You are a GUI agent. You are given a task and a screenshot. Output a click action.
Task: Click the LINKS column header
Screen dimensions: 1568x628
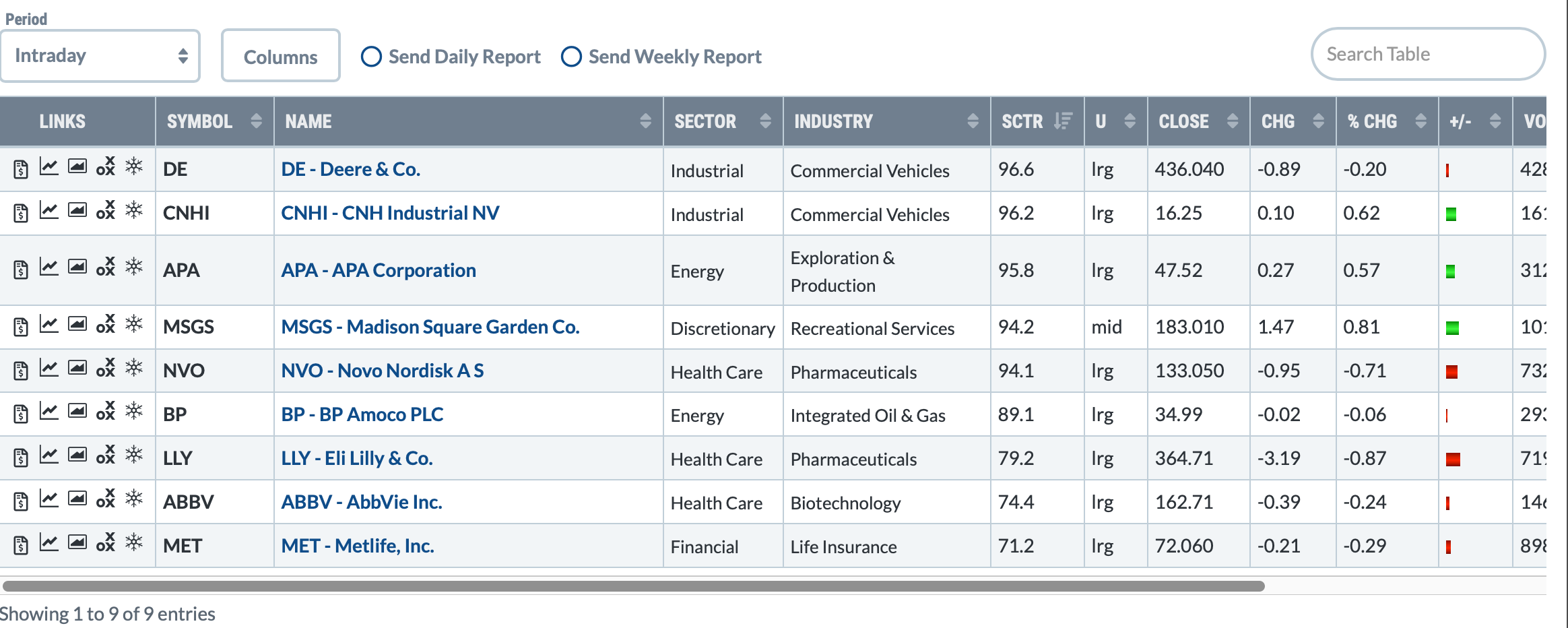tap(62, 121)
